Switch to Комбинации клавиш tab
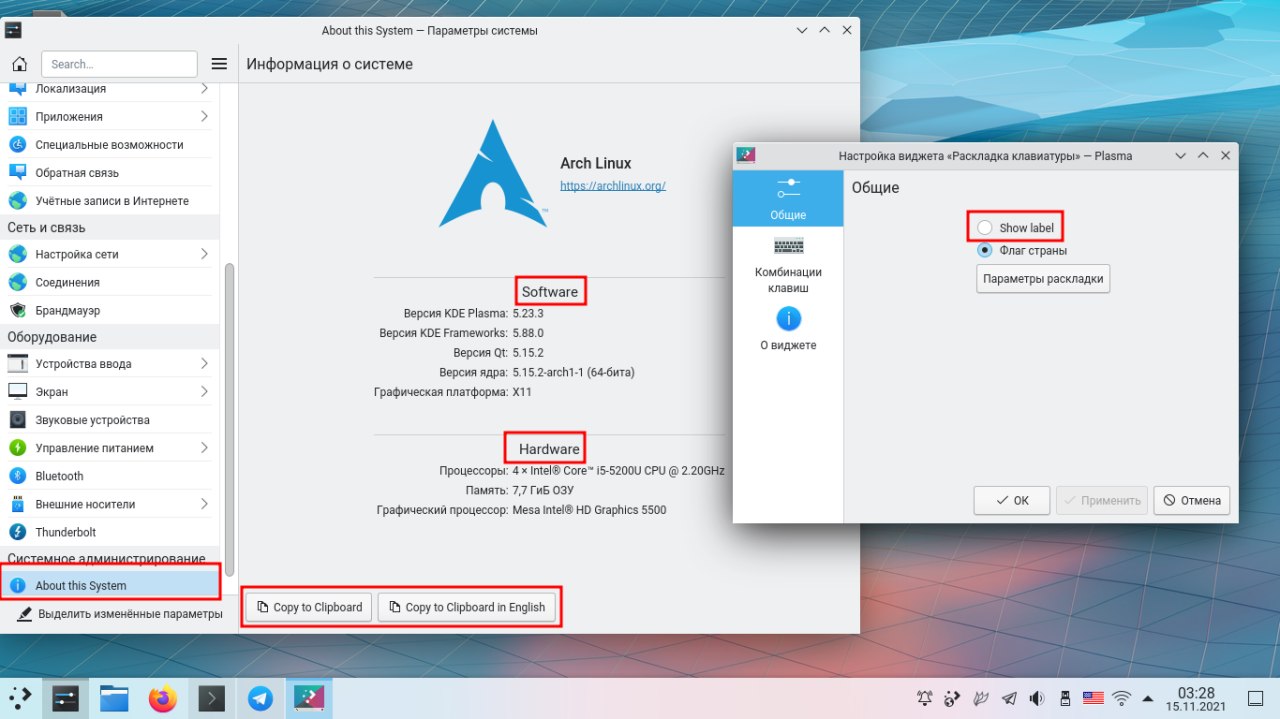Image resolution: width=1280 pixels, height=719 pixels. click(x=788, y=265)
